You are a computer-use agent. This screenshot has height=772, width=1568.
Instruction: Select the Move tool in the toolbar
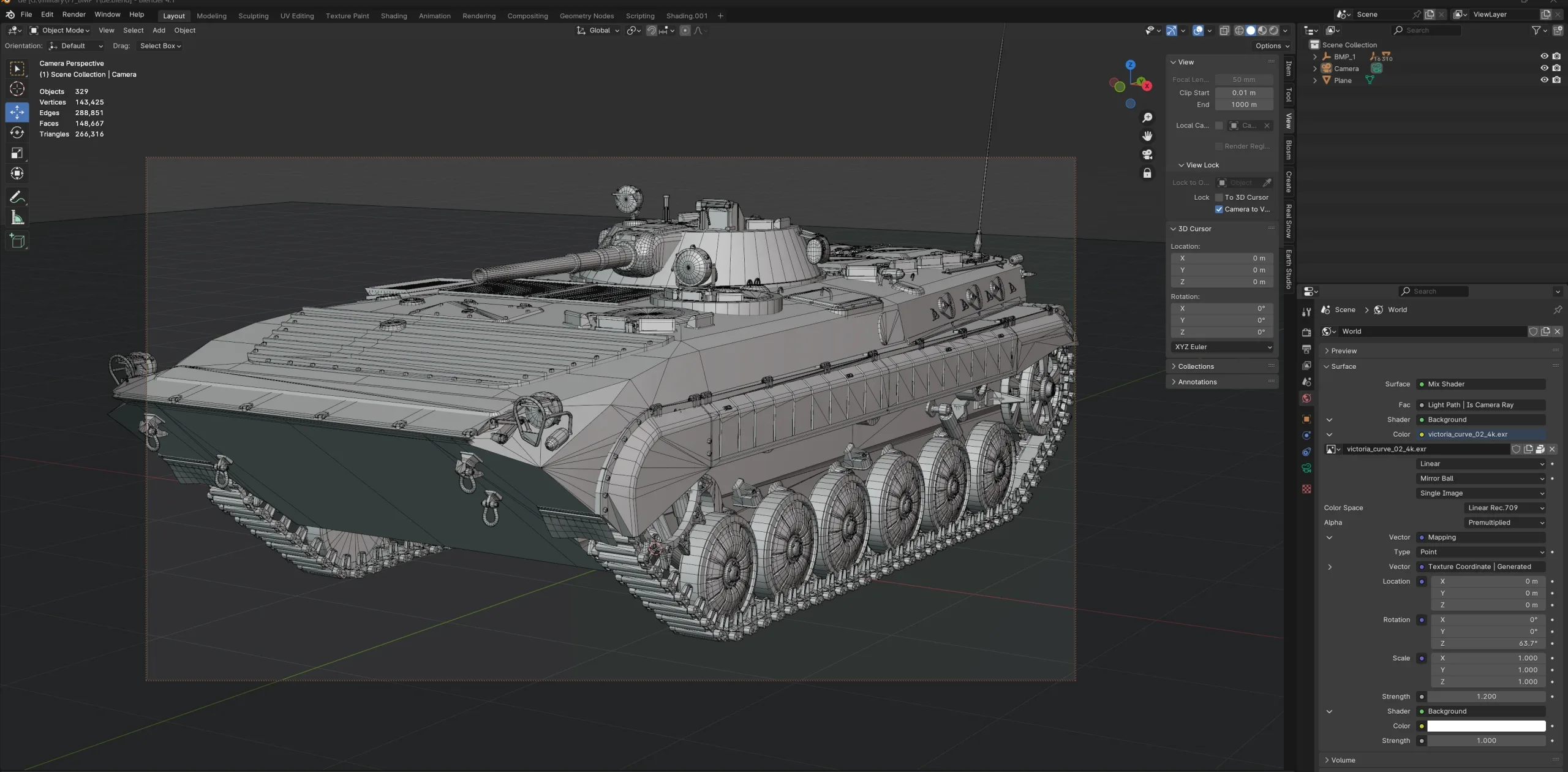tap(17, 112)
